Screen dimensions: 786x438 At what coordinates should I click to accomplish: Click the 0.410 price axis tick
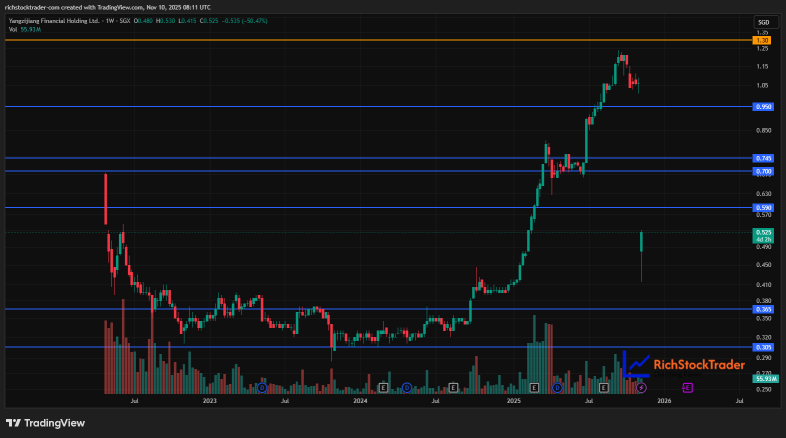(x=763, y=285)
